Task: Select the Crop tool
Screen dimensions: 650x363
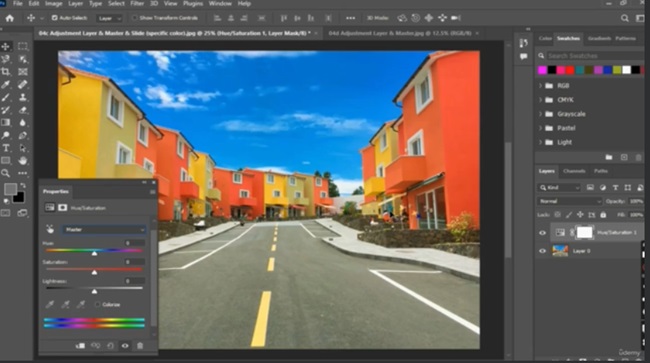Action: (x=6, y=72)
